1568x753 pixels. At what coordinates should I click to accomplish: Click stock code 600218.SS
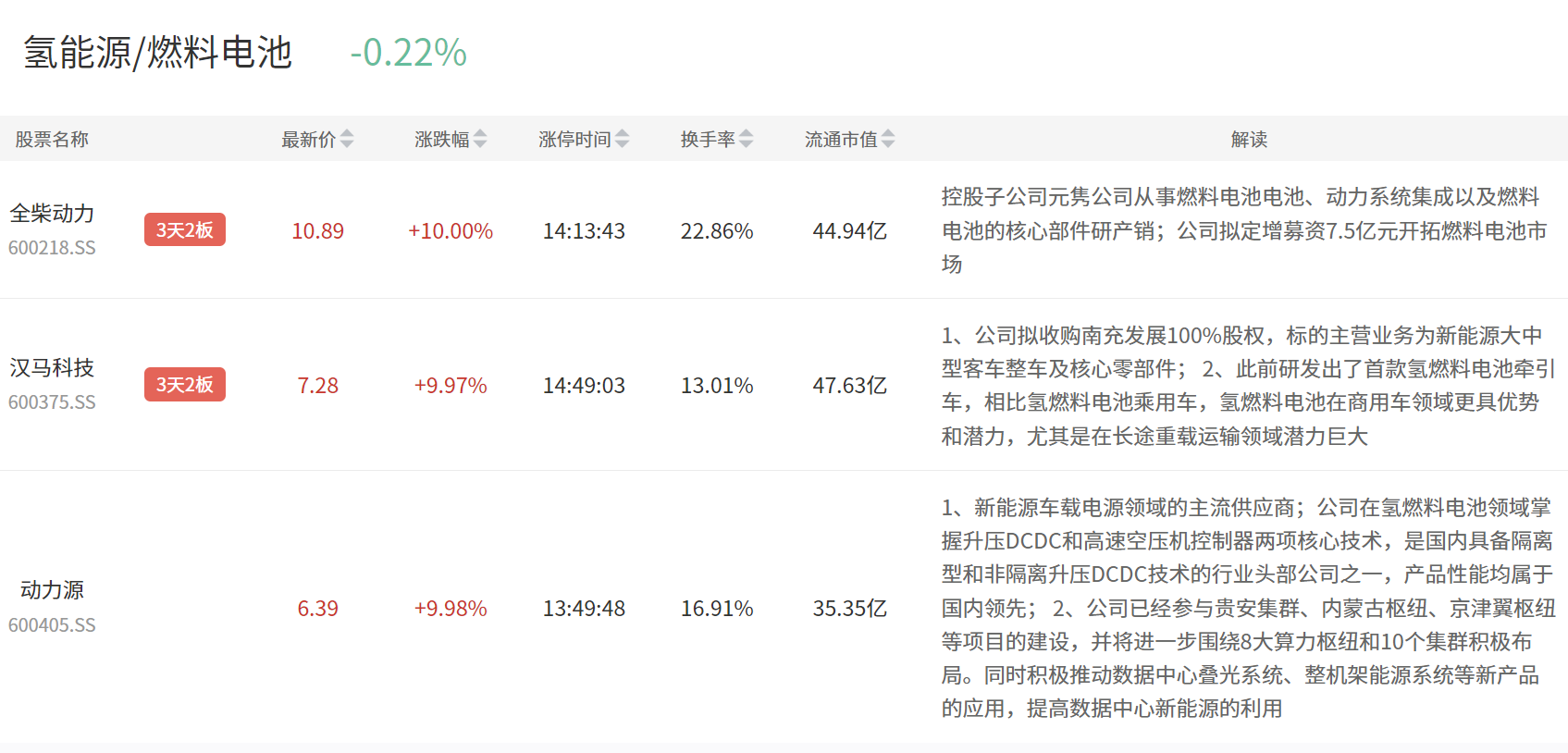click(52, 248)
